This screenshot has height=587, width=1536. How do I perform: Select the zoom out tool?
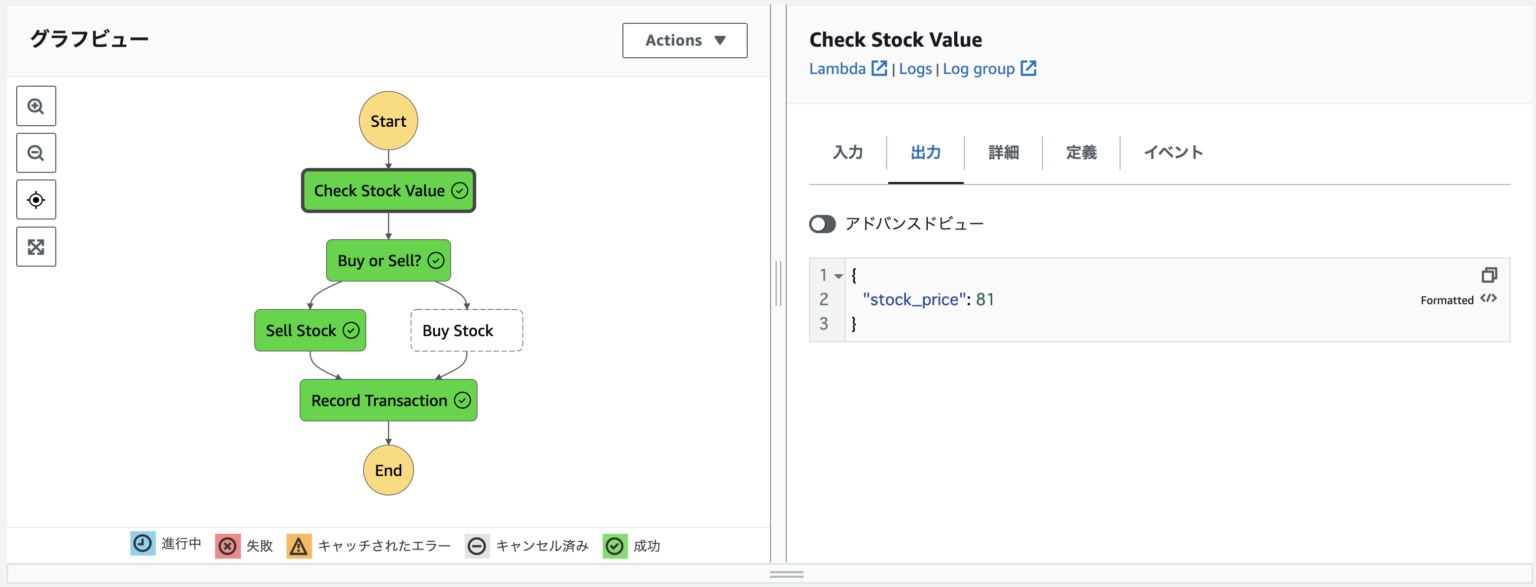click(35, 152)
